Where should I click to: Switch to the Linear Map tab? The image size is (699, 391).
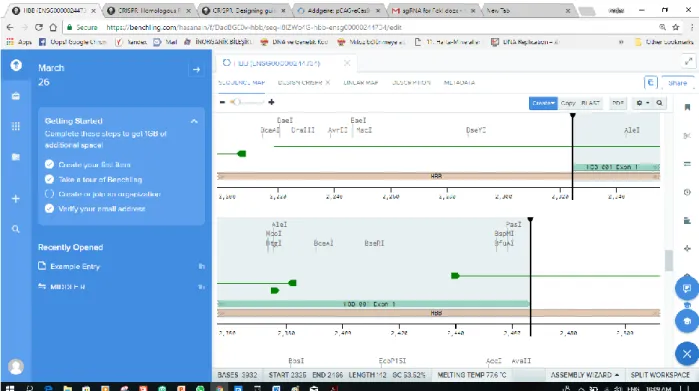[x=361, y=82]
